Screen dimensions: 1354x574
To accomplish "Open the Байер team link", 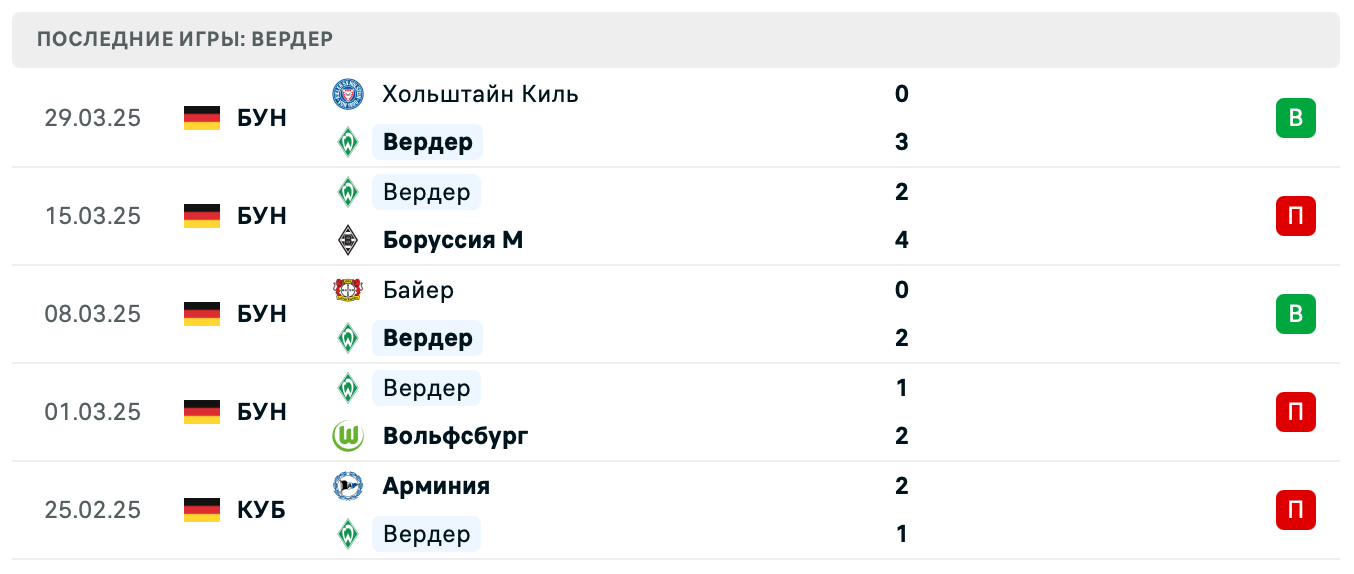I will click(418, 290).
